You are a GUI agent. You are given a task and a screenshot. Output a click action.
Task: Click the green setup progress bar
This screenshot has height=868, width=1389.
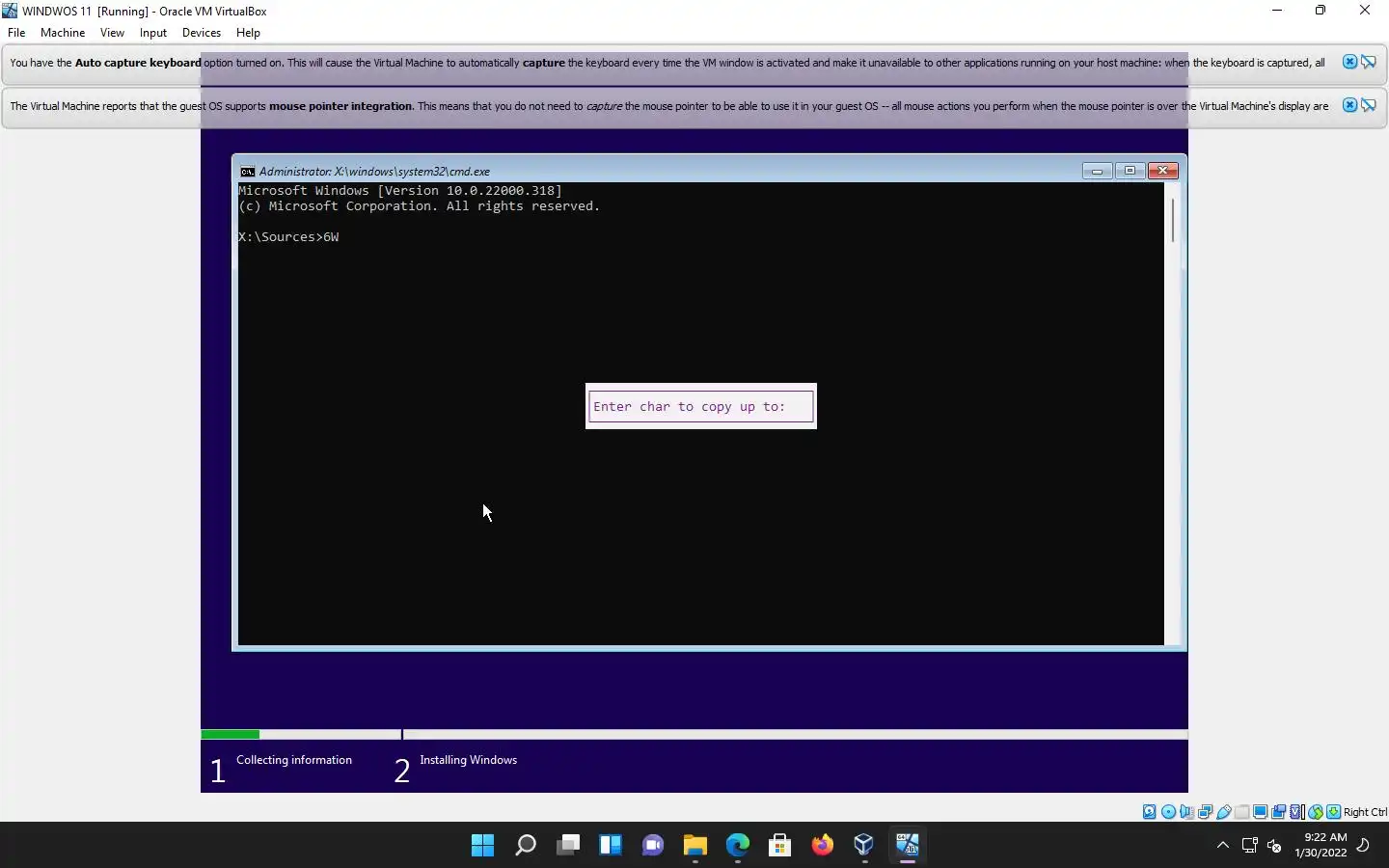point(230,735)
